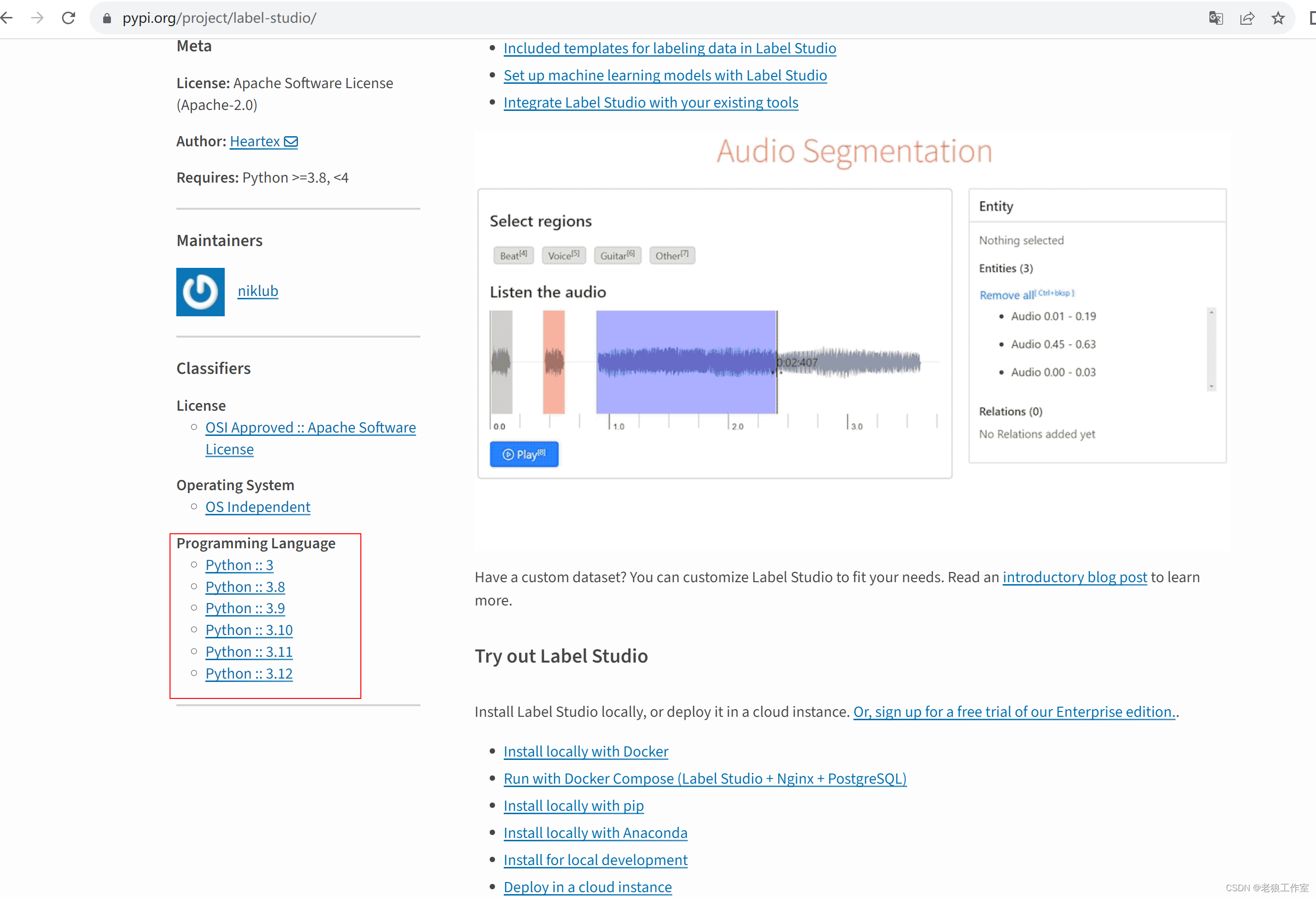Click Install locally with Anaconda link
This screenshot has width=1316, height=897.
595,833
